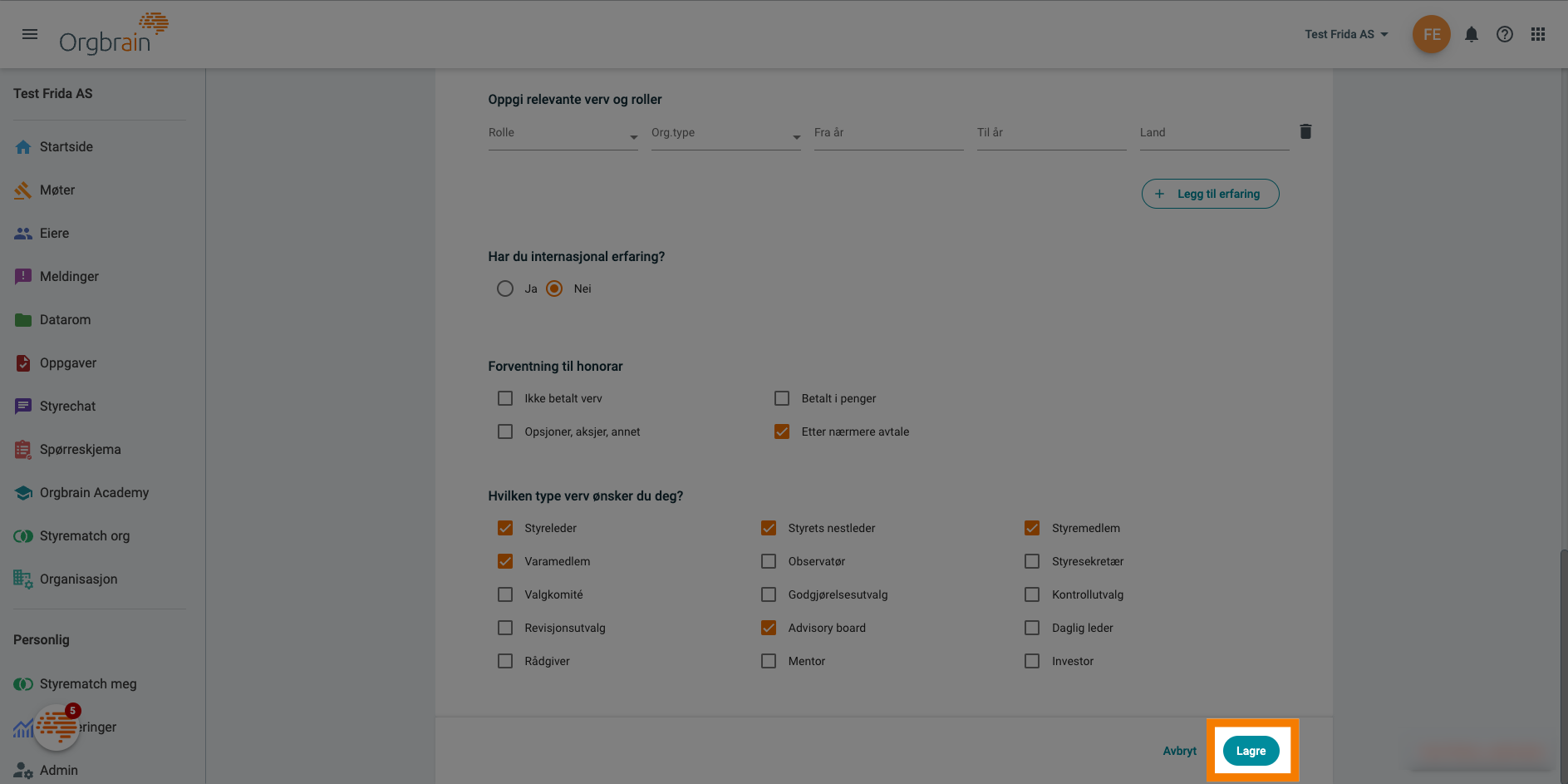Open the Orgbrain chat bubble with badge

pos(57,727)
